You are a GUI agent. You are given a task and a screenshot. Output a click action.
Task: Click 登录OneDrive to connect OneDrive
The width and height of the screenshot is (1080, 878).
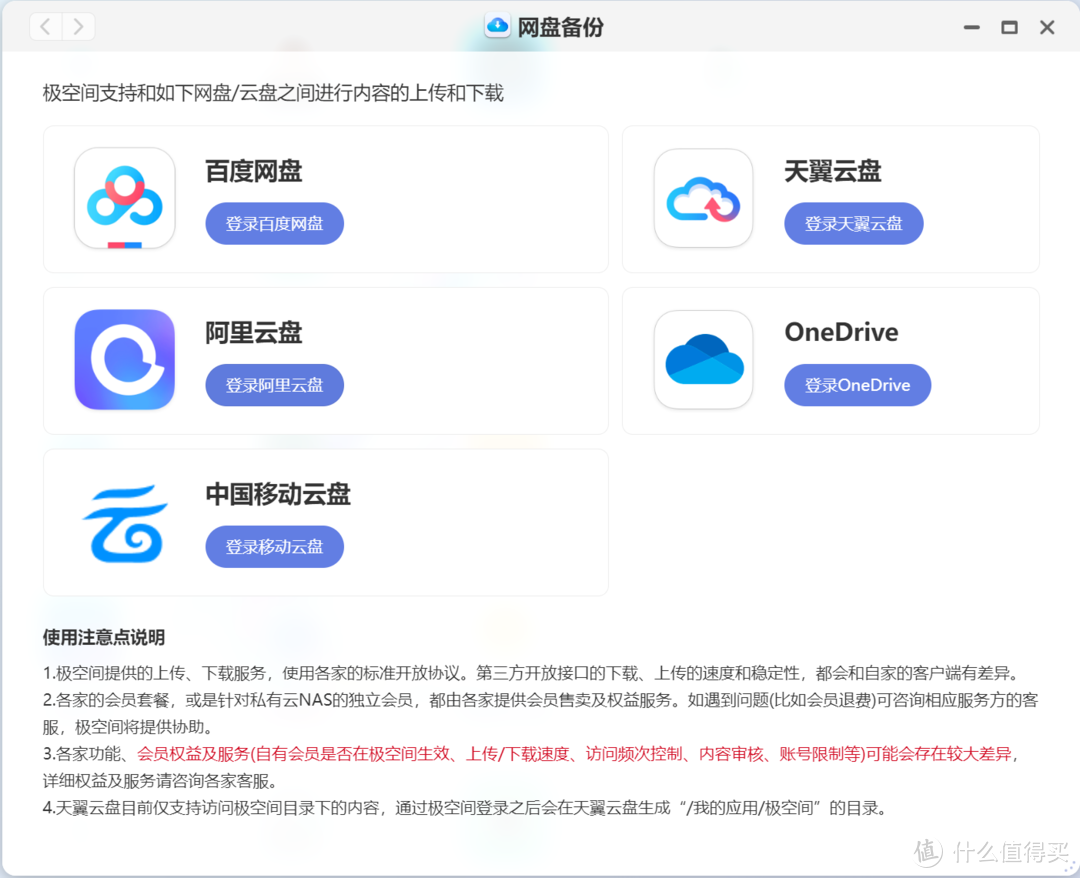(857, 384)
